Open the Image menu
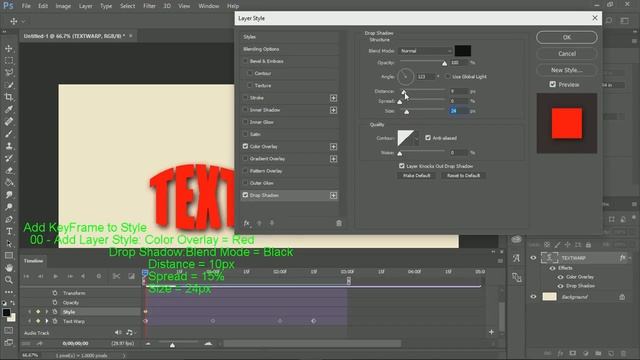 coord(63,6)
